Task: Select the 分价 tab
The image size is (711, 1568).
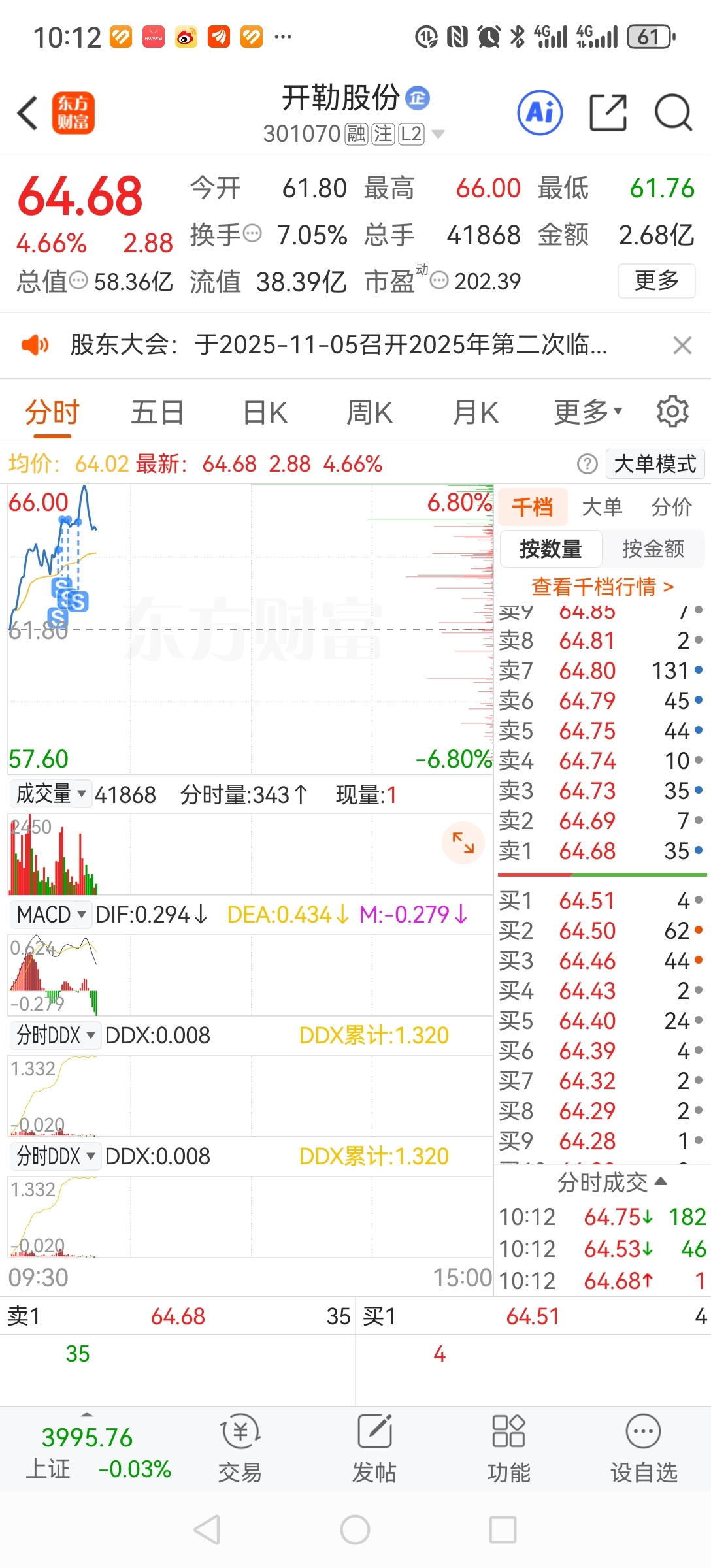Action: coord(671,507)
